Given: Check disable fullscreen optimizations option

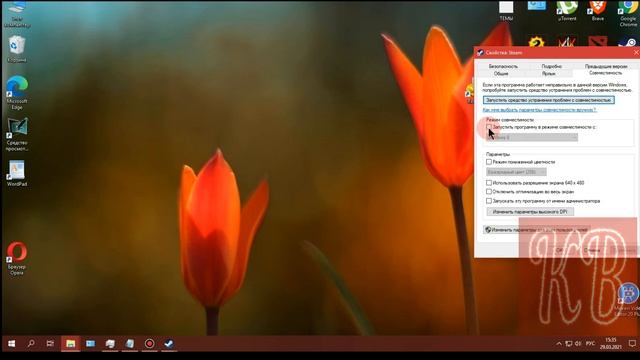Looking at the screenshot, I should (489, 191).
